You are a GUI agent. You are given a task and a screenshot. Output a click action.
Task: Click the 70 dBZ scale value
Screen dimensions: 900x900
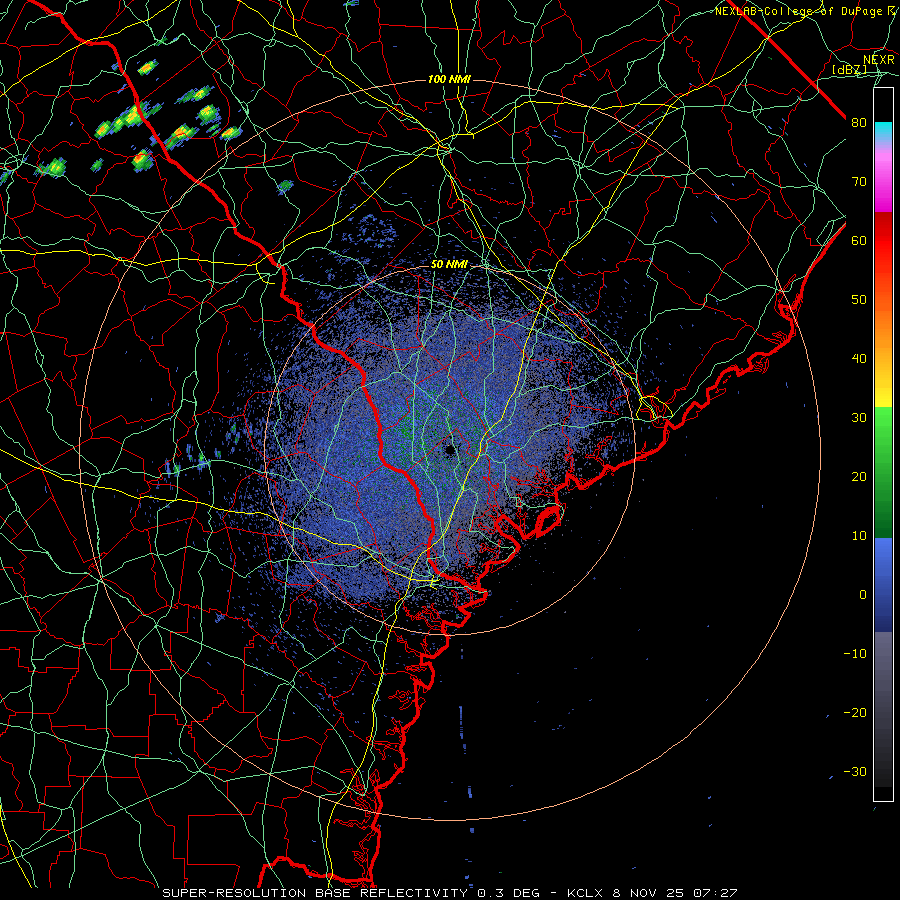859,181
